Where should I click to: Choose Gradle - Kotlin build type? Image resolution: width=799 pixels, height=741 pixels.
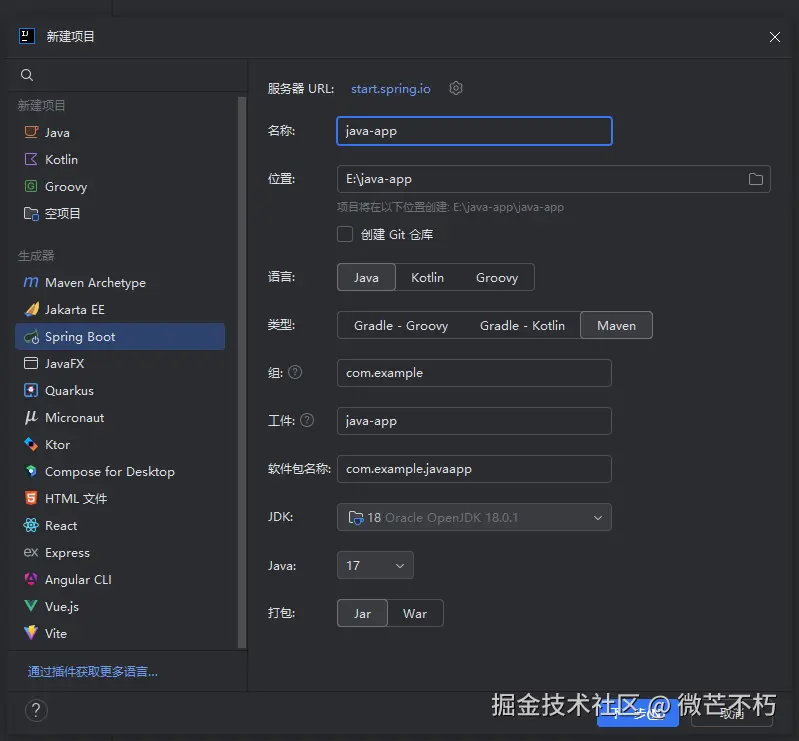pos(522,326)
